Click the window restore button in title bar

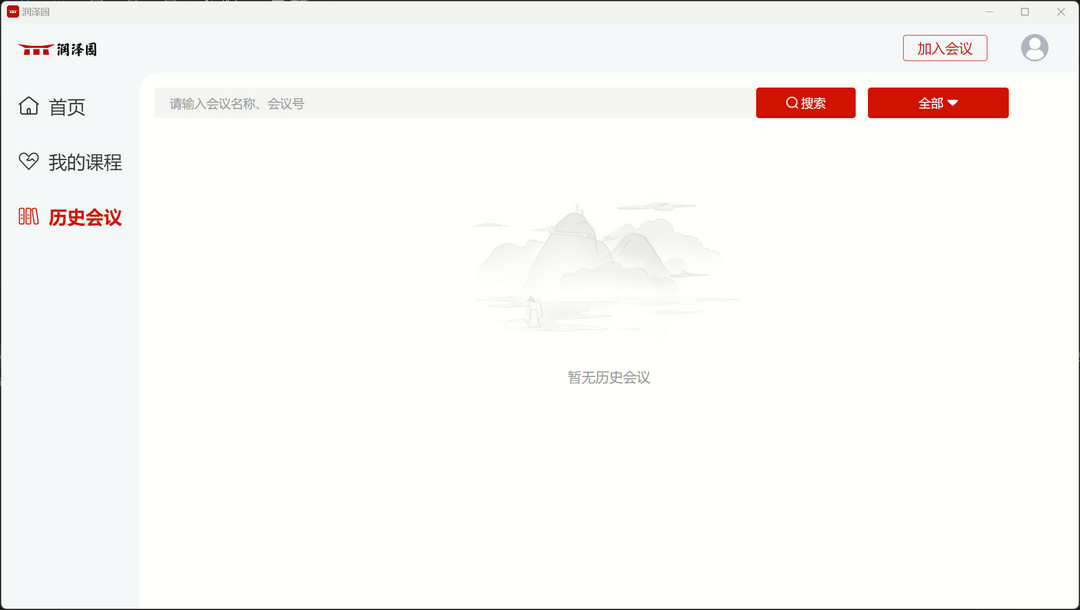(1023, 11)
